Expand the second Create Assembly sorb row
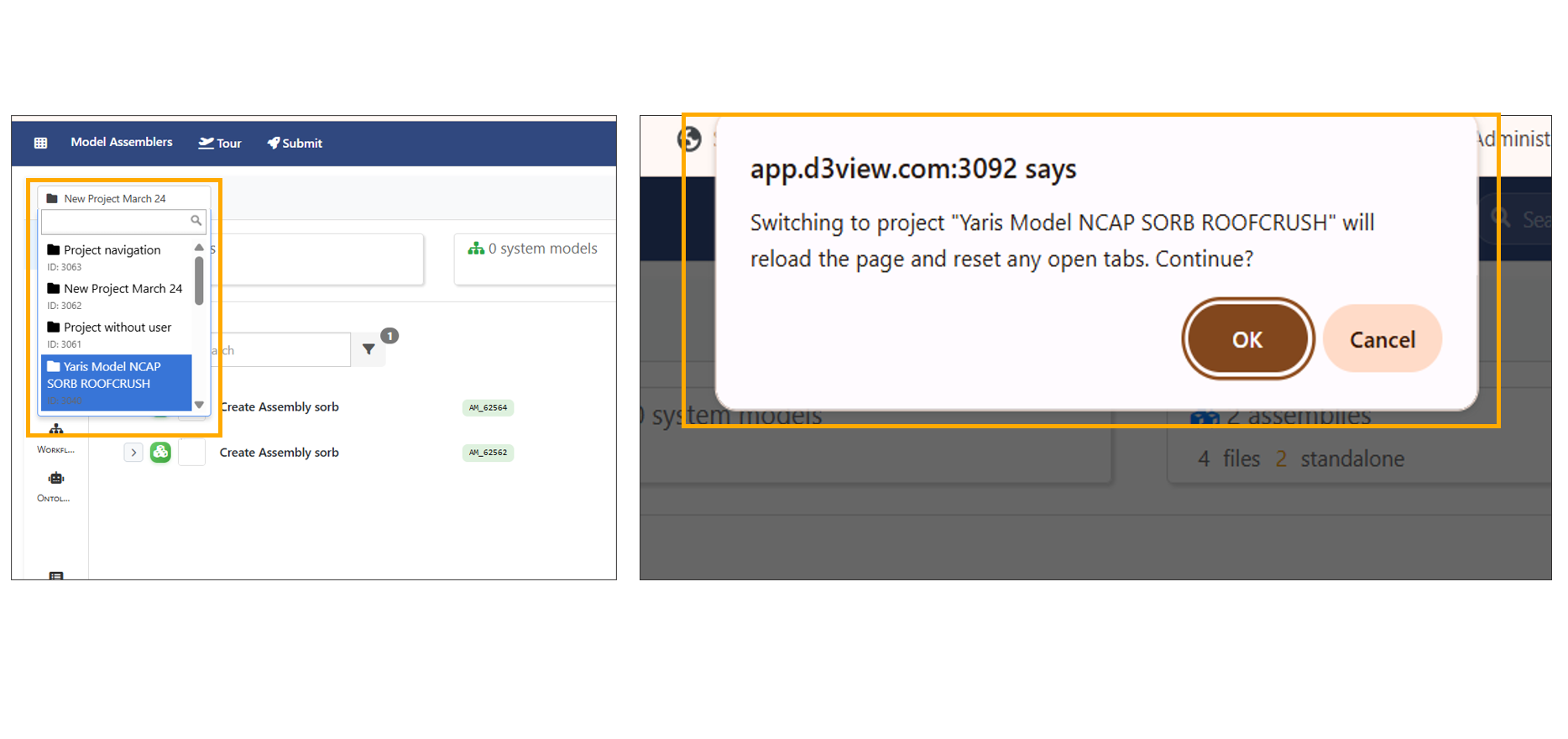This screenshot has width=1568, height=739. coord(133,452)
